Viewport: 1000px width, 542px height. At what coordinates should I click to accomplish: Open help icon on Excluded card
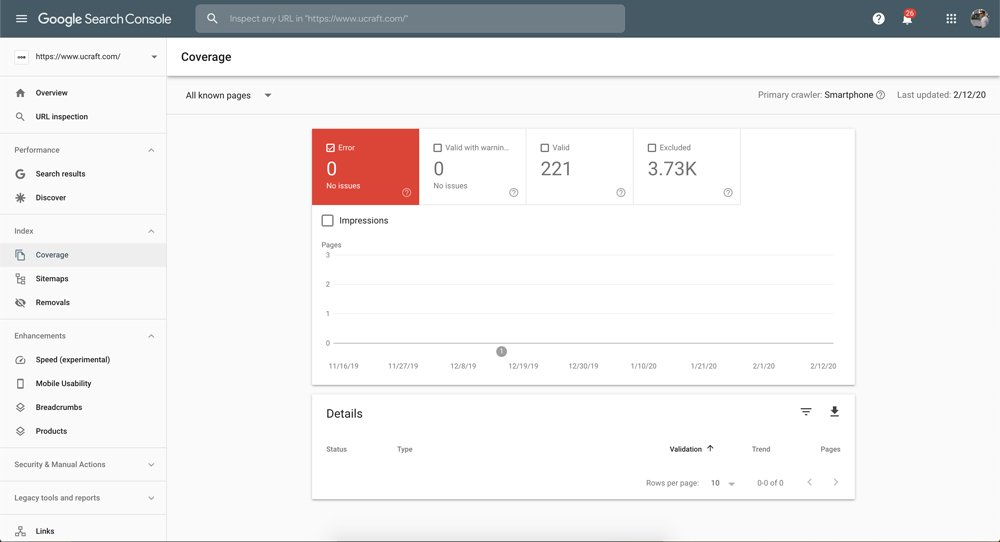pyautogui.click(x=728, y=193)
